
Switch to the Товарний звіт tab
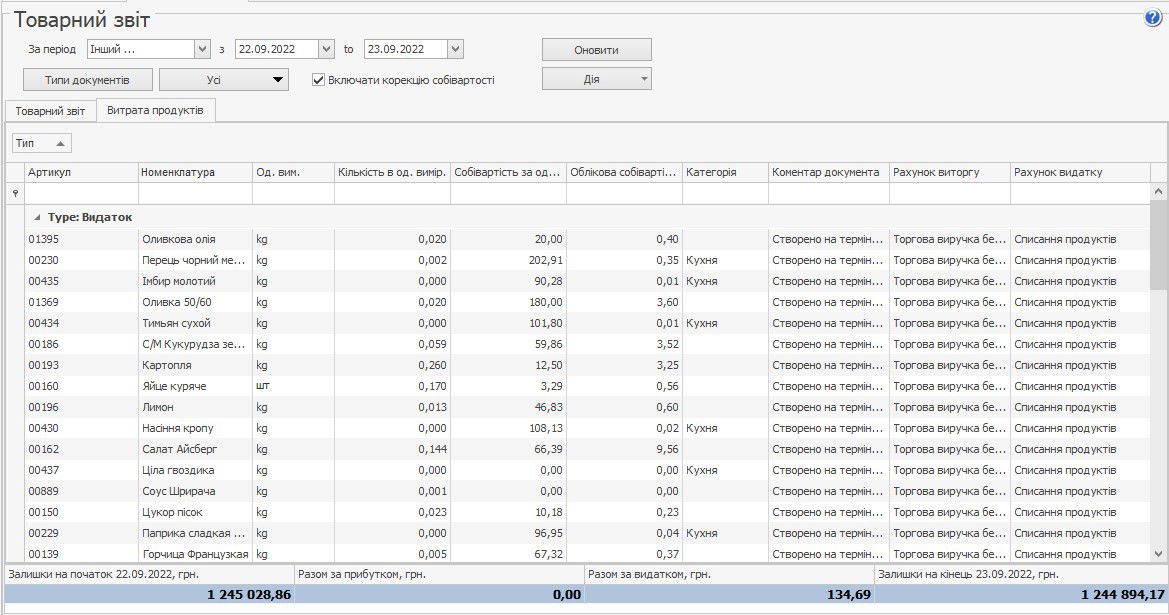click(49, 111)
